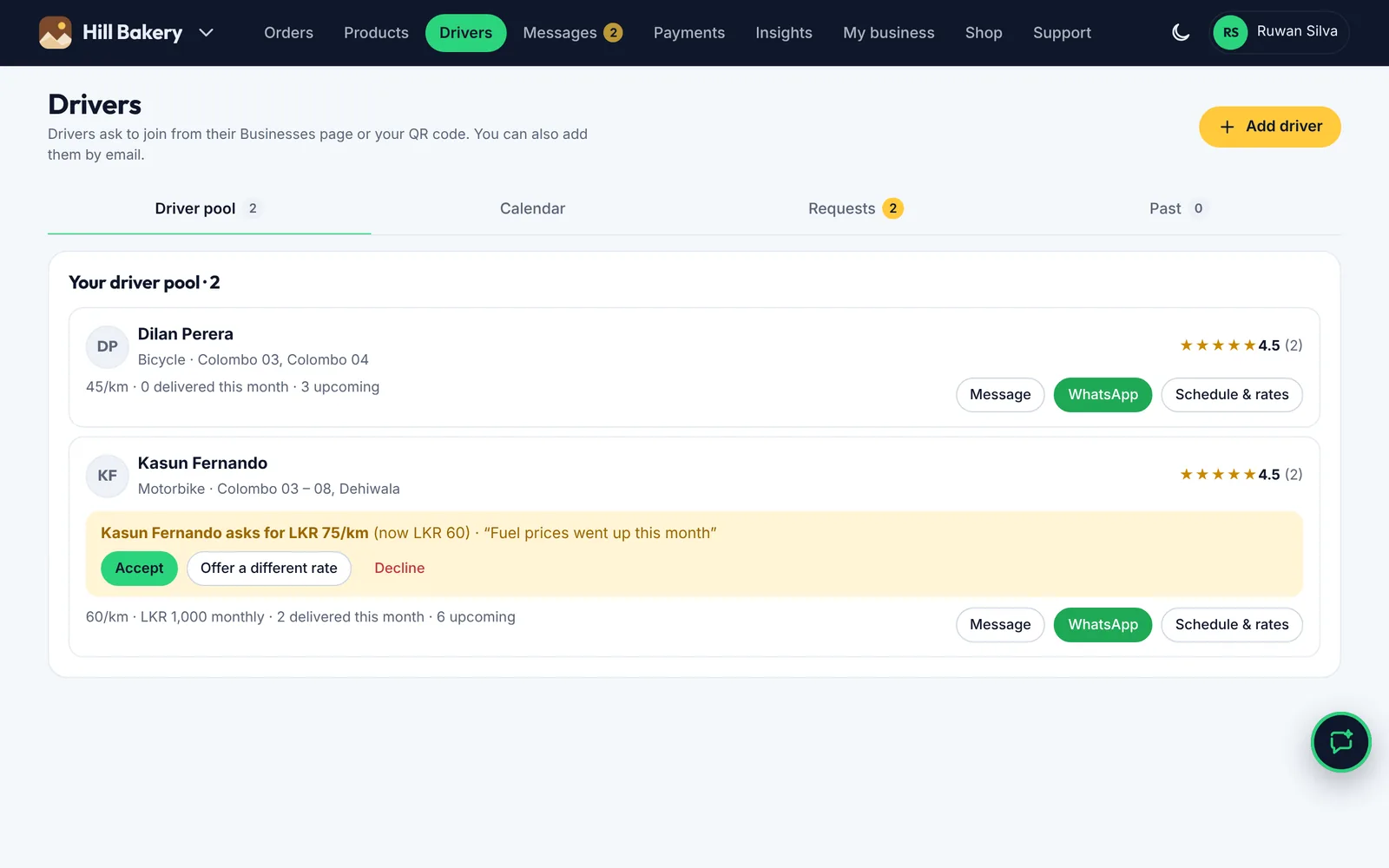This screenshot has height=868, width=1389.
Task: Open the Requests tab
Action: click(855, 208)
